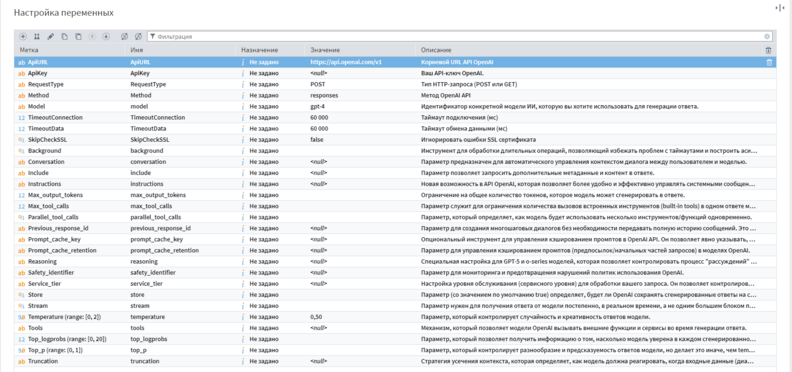
Task: Select the Background row label
Action: click(44, 151)
